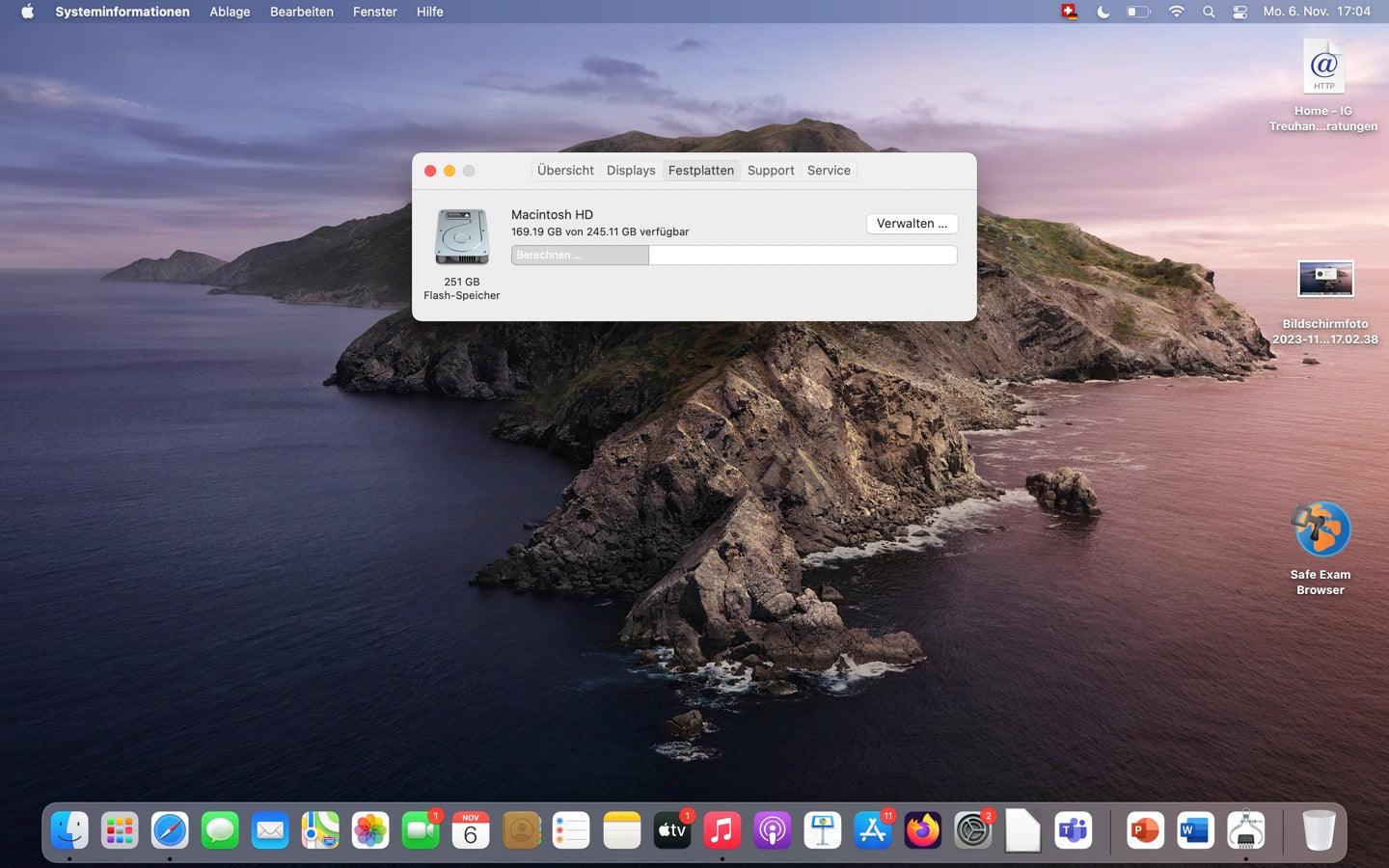
Task: Open Spotlight search from the menu bar
Action: click(1208, 12)
